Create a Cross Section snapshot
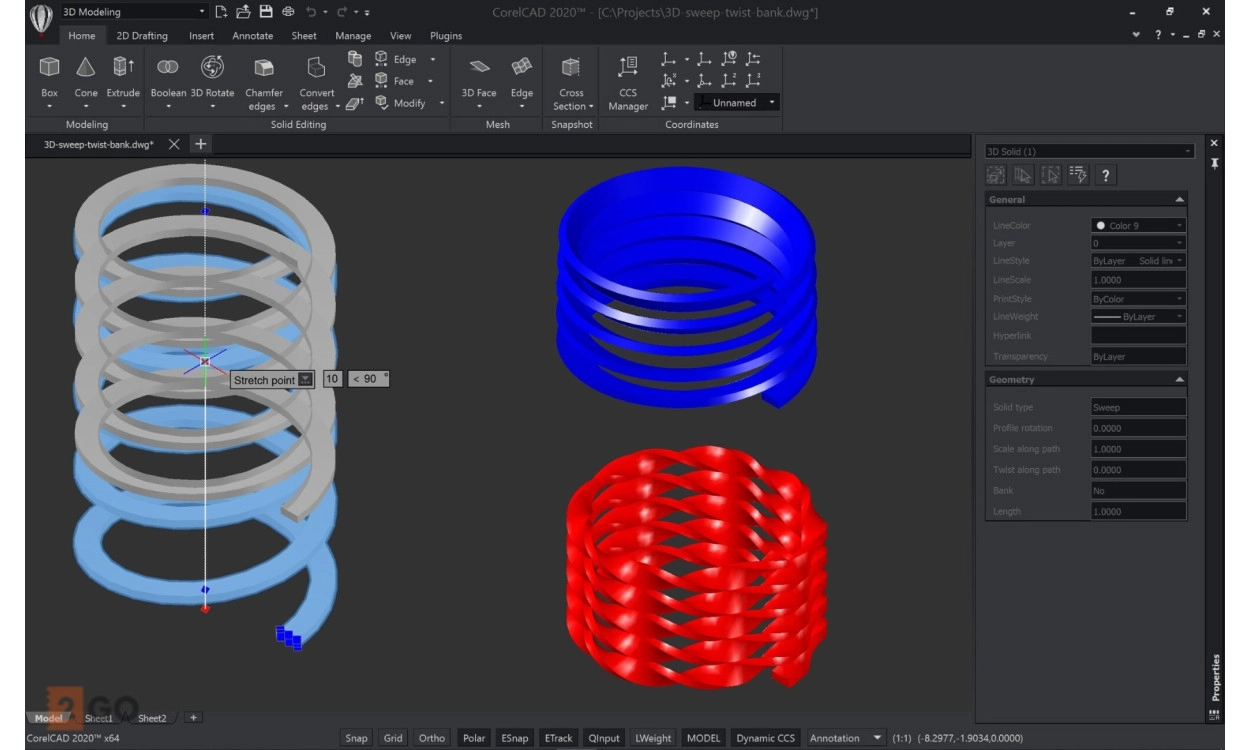The height and width of the screenshot is (750, 1250). [x=571, y=68]
